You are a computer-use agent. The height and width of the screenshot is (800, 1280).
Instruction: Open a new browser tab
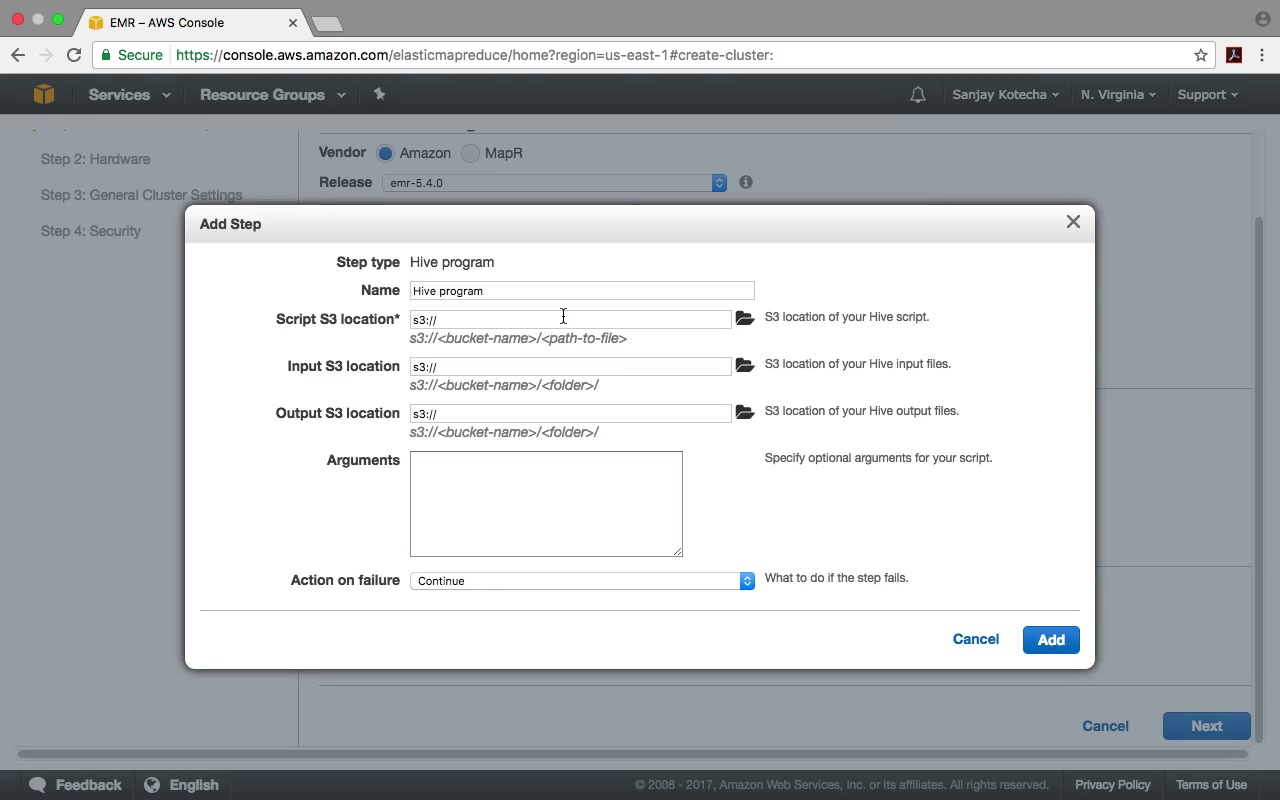[327, 23]
